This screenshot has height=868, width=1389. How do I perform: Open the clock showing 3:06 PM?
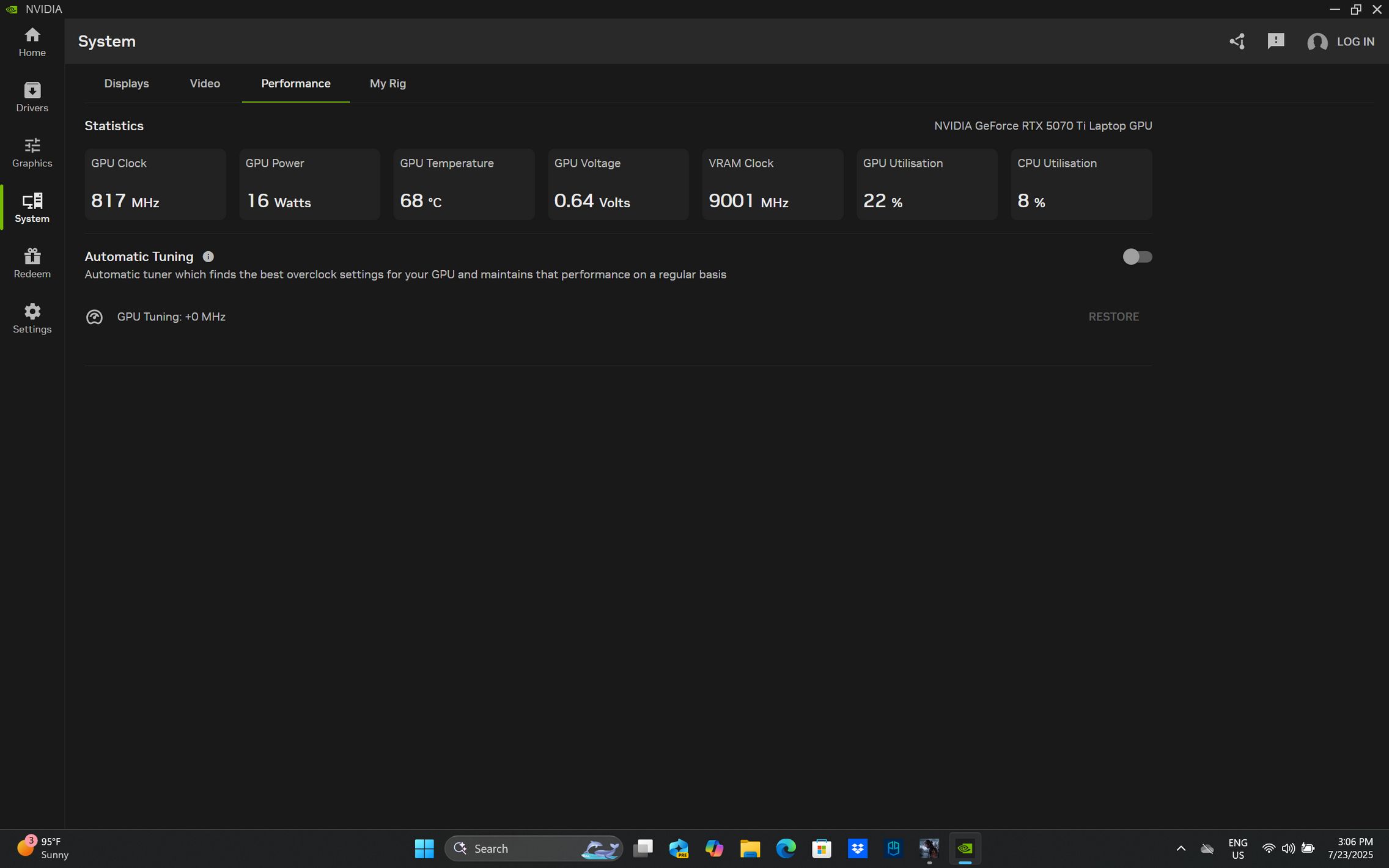(x=1350, y=848)
